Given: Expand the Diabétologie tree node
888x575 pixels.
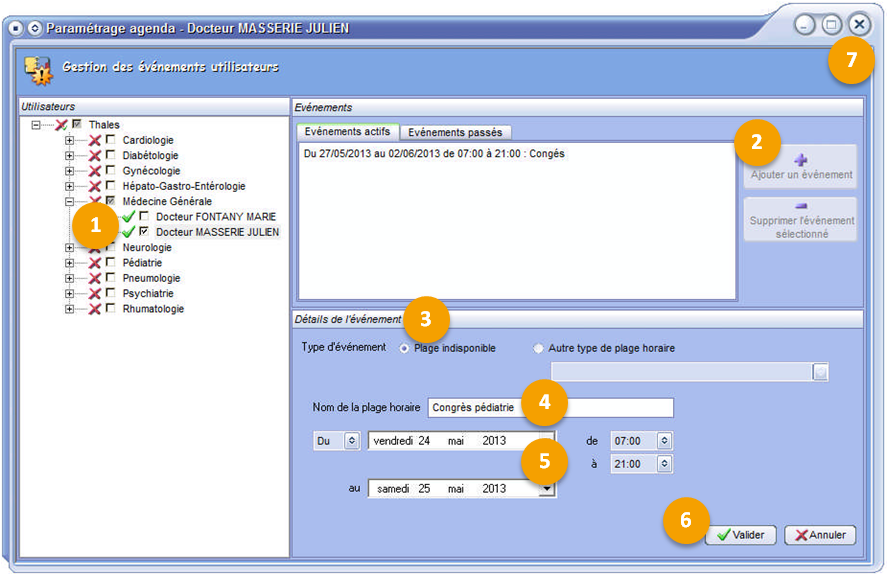Looking at the screenshot, I should (69, 156).
